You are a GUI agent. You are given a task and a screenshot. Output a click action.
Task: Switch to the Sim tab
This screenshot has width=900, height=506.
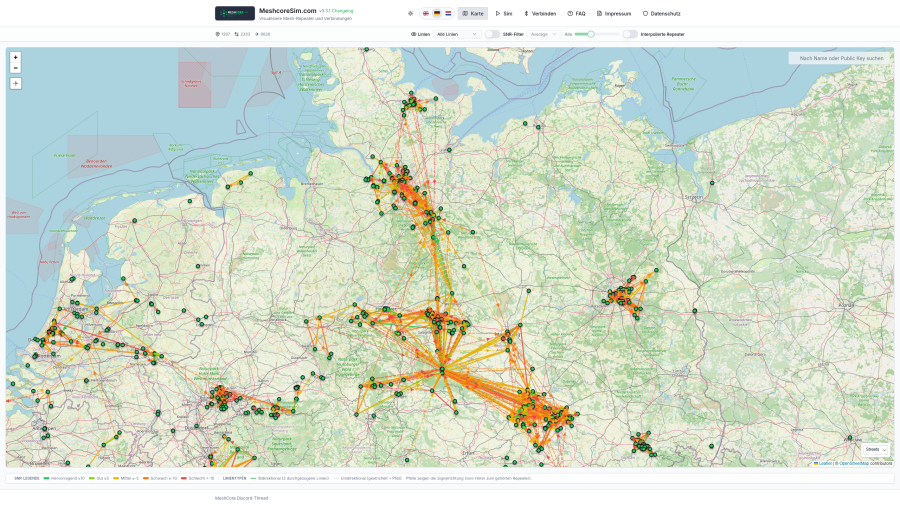(504, 14)
